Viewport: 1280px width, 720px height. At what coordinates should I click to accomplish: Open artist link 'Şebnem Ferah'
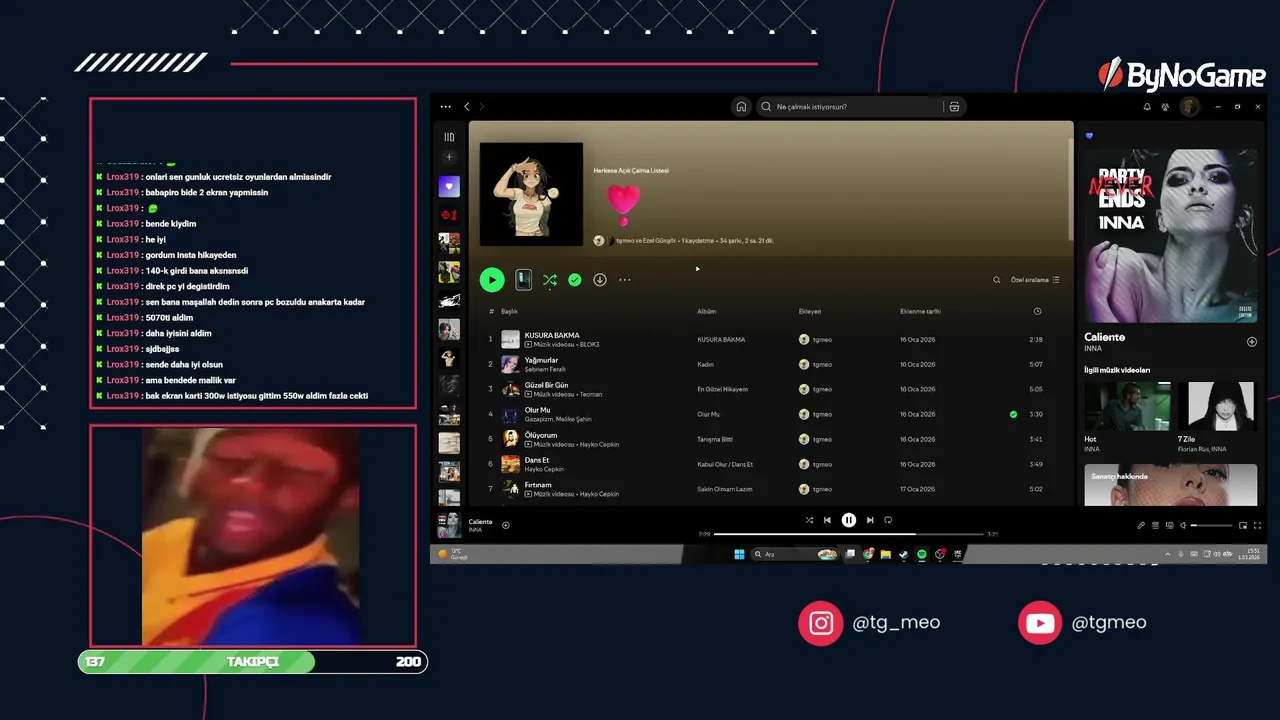click(x=545, y=369)
